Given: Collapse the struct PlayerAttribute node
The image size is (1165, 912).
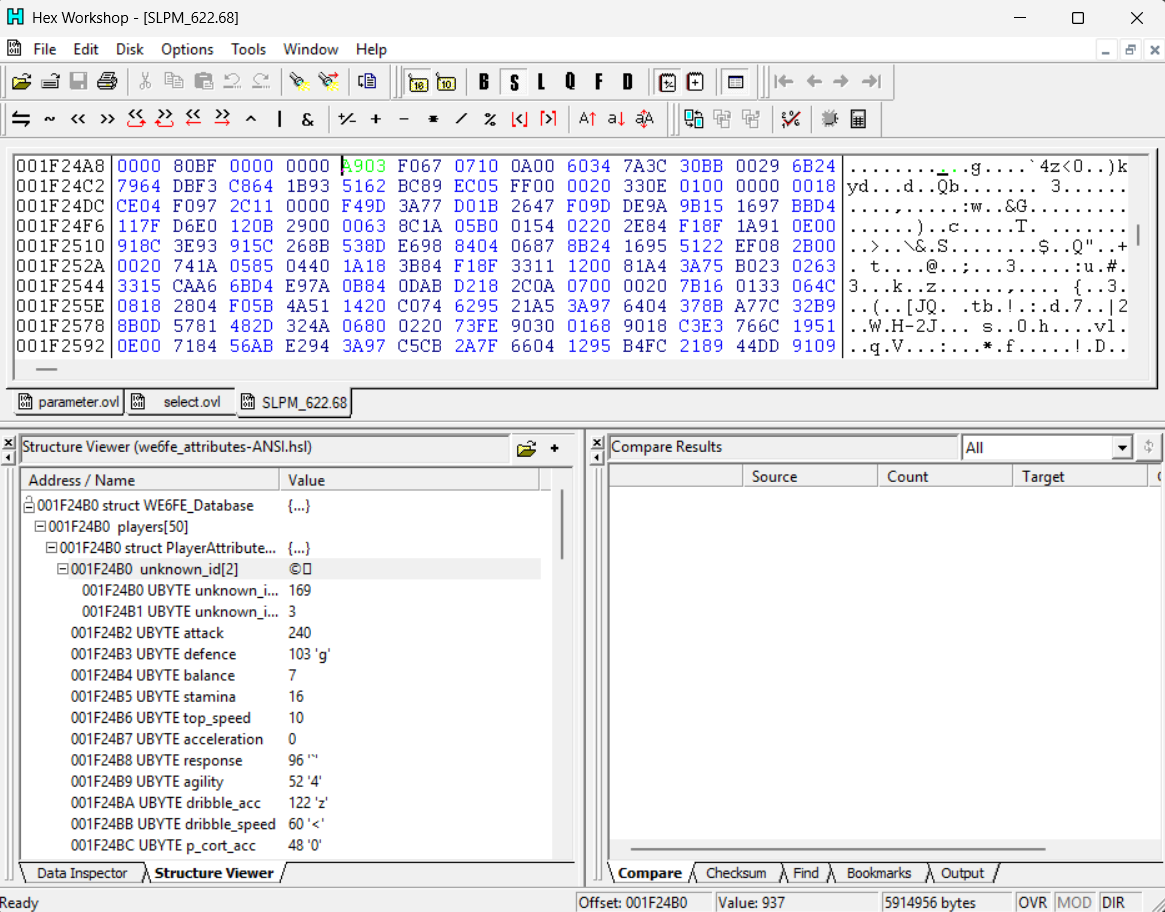Looking at the screenshot, I should [x=51, y=548].
